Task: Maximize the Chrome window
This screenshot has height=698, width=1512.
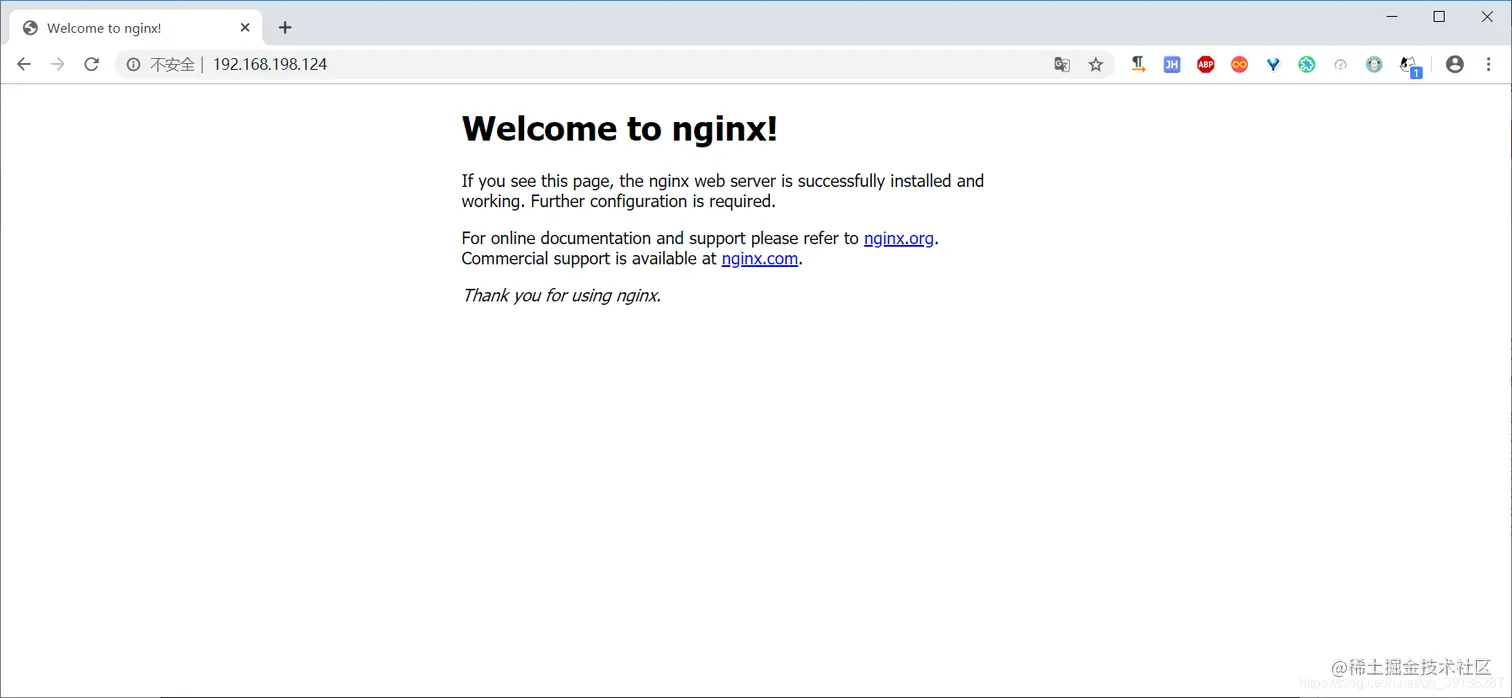Action: pyautogui.click(x=1439, y=16)
